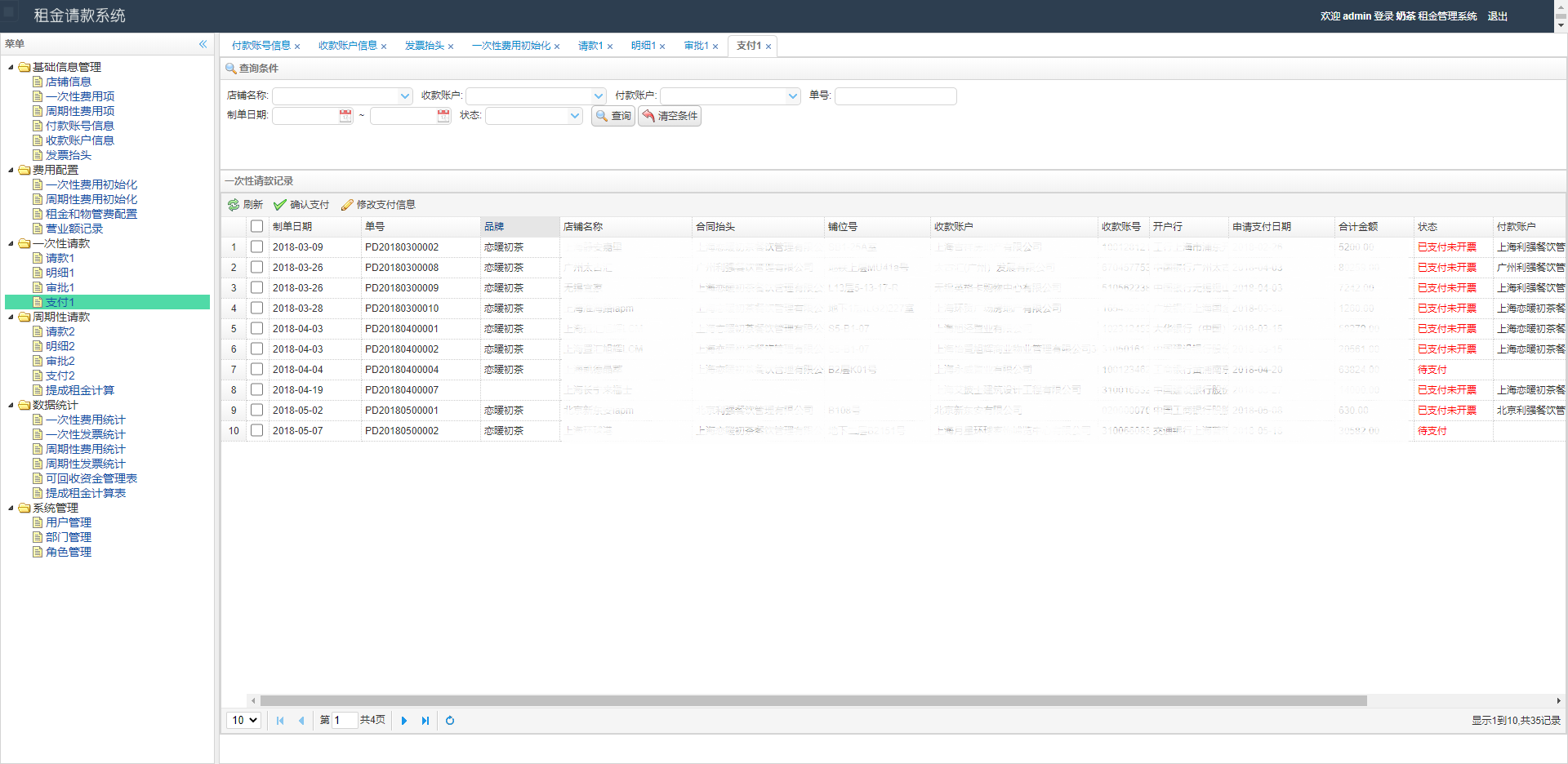The image size is (1568, 764).
Task: Toggle the select-all checkbox in table header
Action: click(256, 226)
